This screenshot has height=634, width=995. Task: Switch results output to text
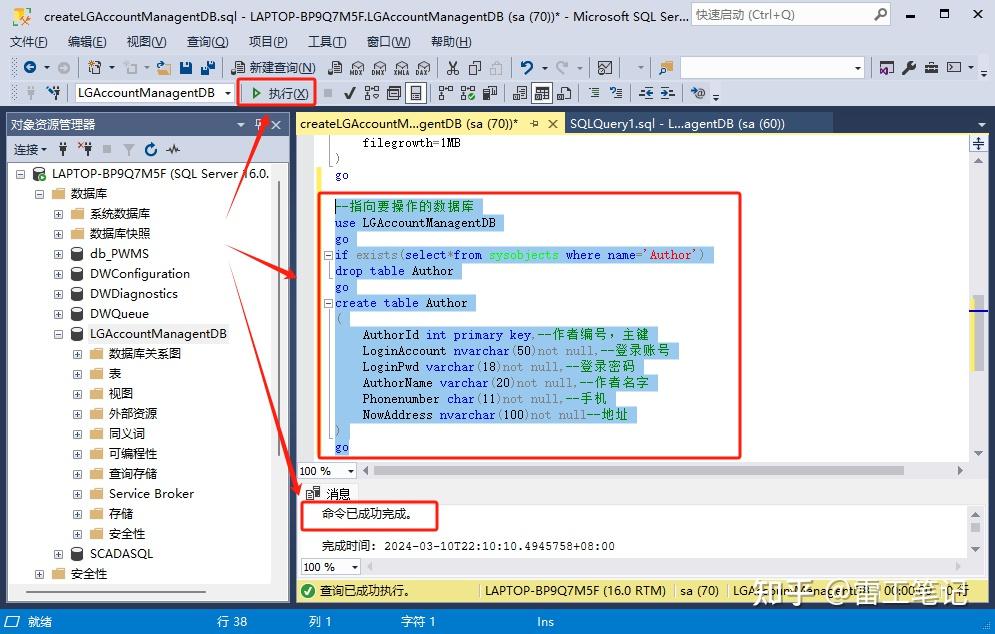[520, 93]
